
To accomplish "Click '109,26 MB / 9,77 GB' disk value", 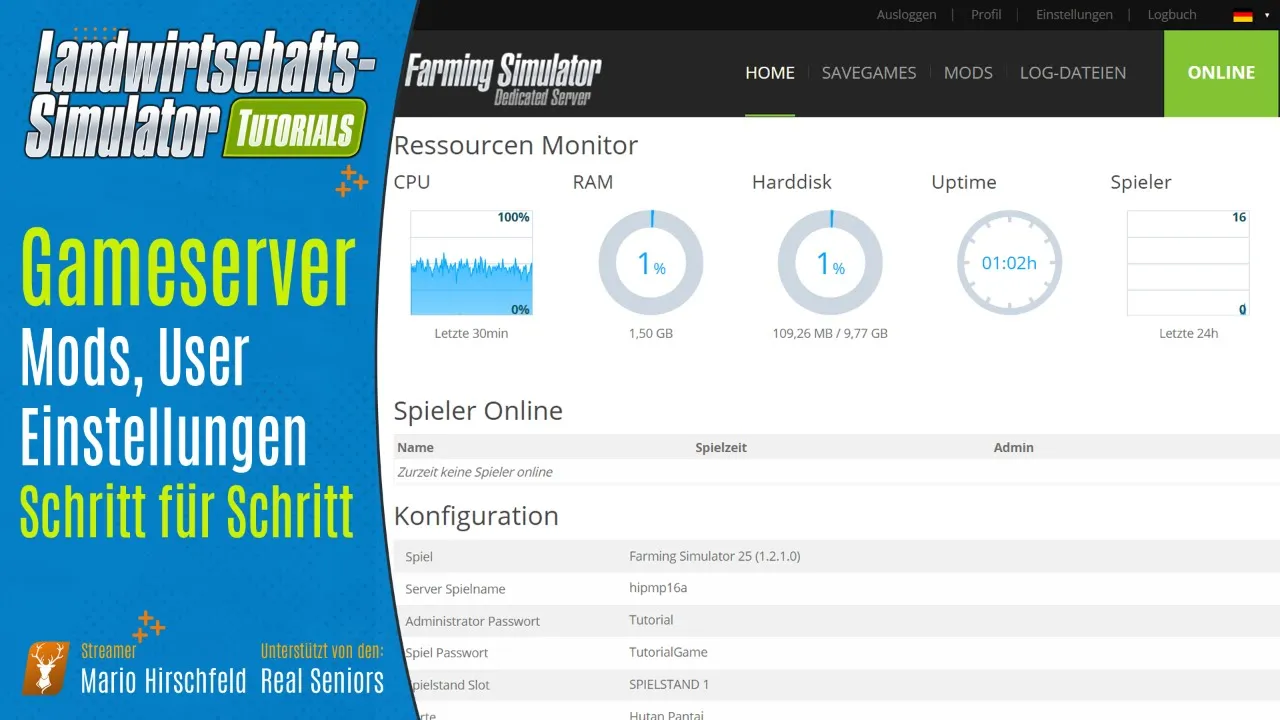I will pos(830,333).
